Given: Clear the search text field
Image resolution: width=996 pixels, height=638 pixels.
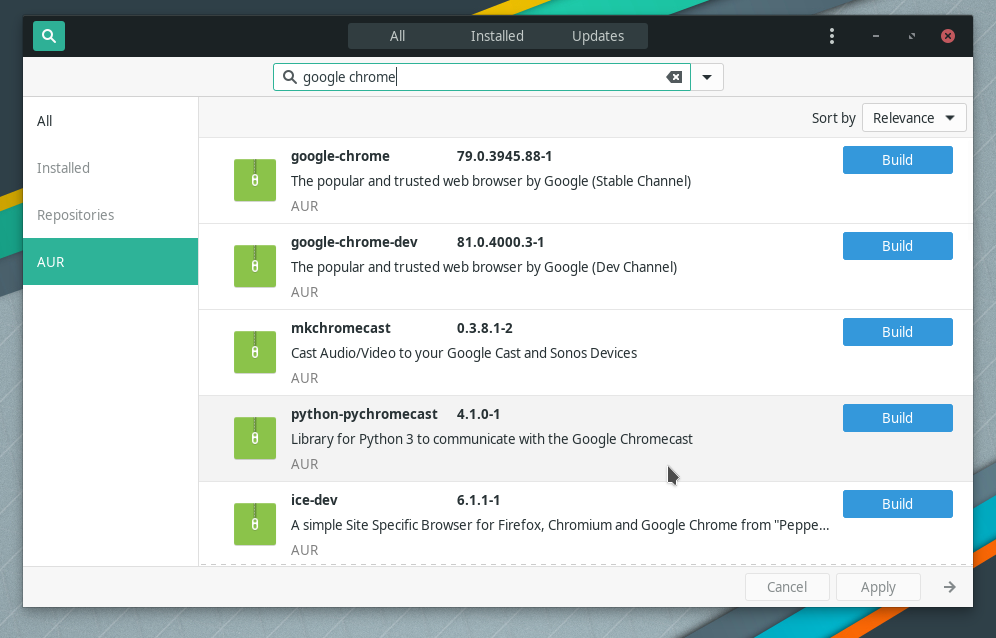Looking at the screenshot, I should point(674,77).
